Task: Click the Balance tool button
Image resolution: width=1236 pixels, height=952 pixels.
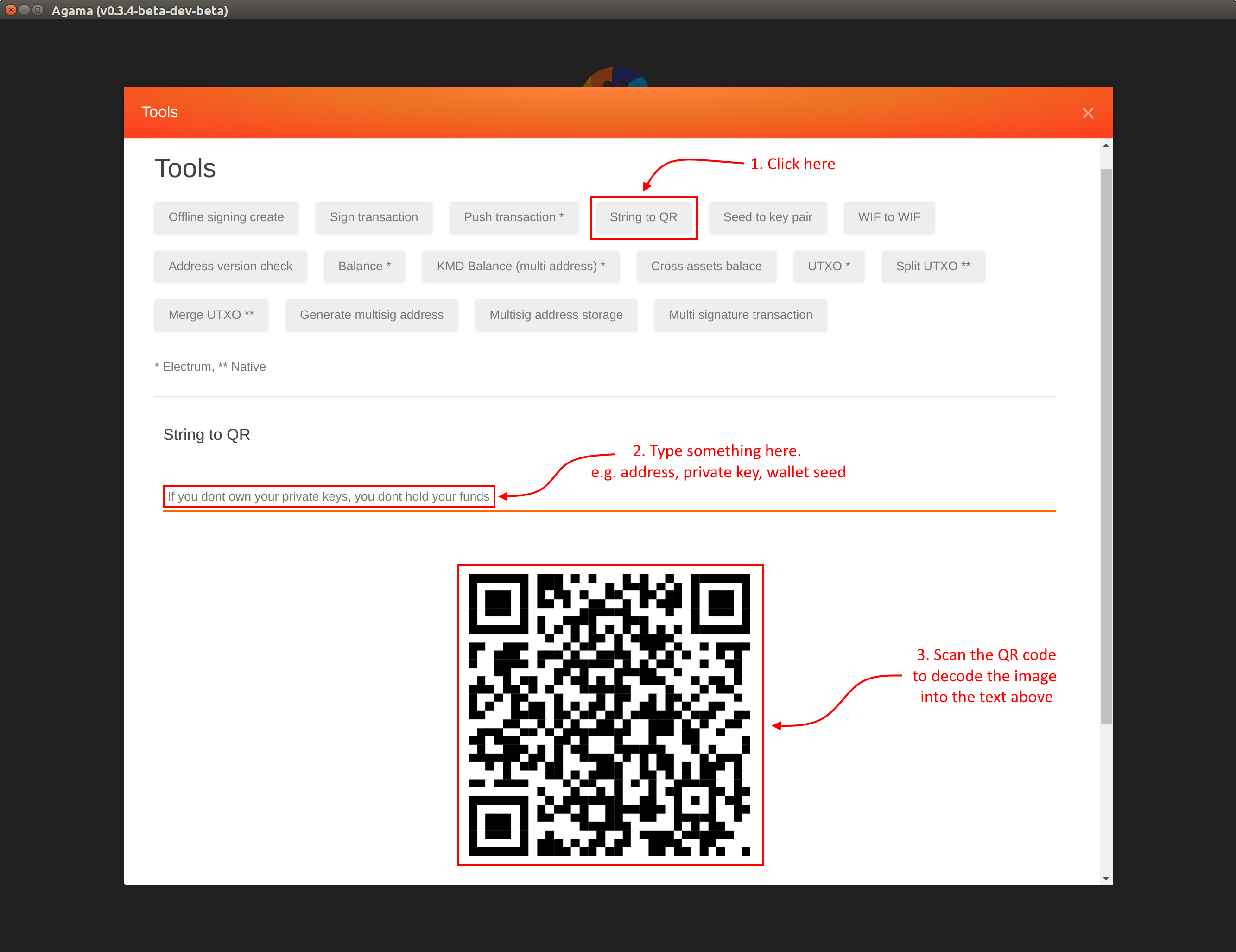Action: coord(364,266)
